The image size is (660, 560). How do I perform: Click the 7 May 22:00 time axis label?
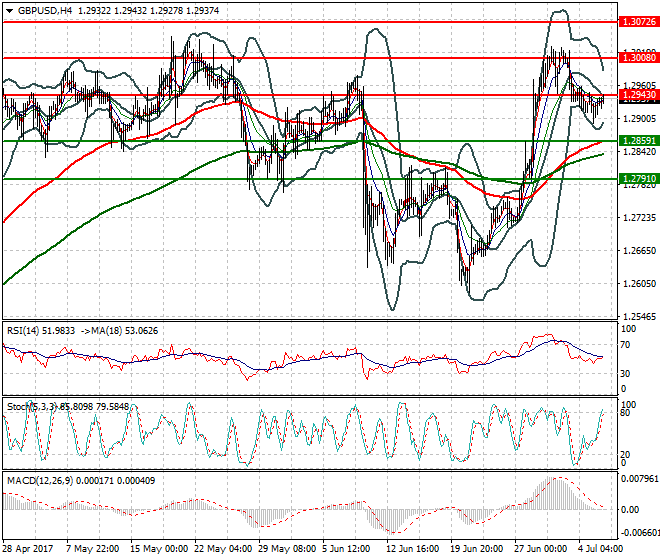(92, 549)
